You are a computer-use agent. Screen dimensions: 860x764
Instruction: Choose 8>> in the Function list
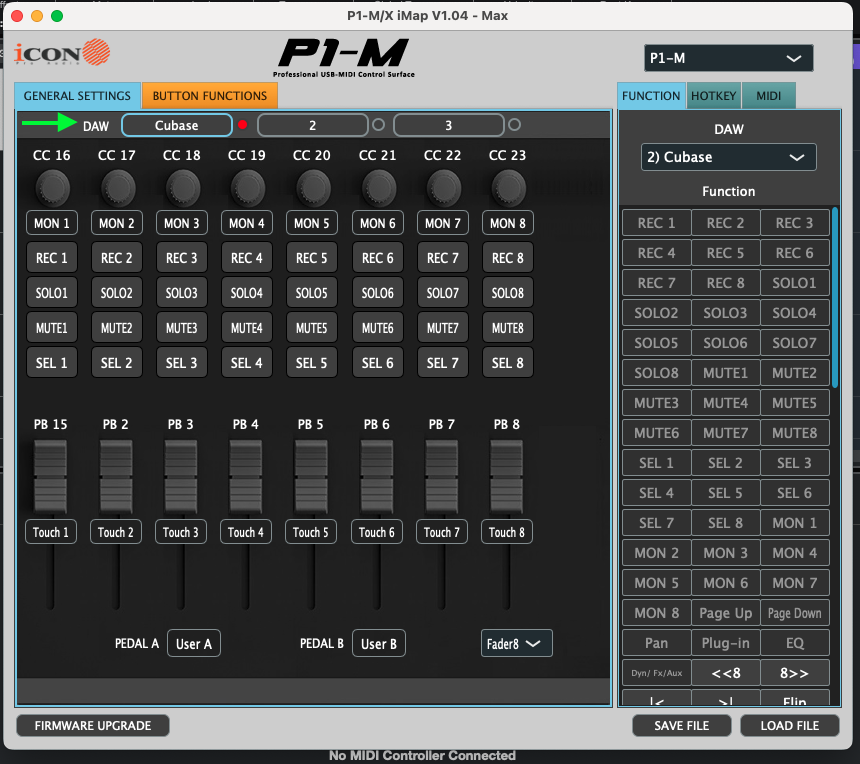pos(795,673)
